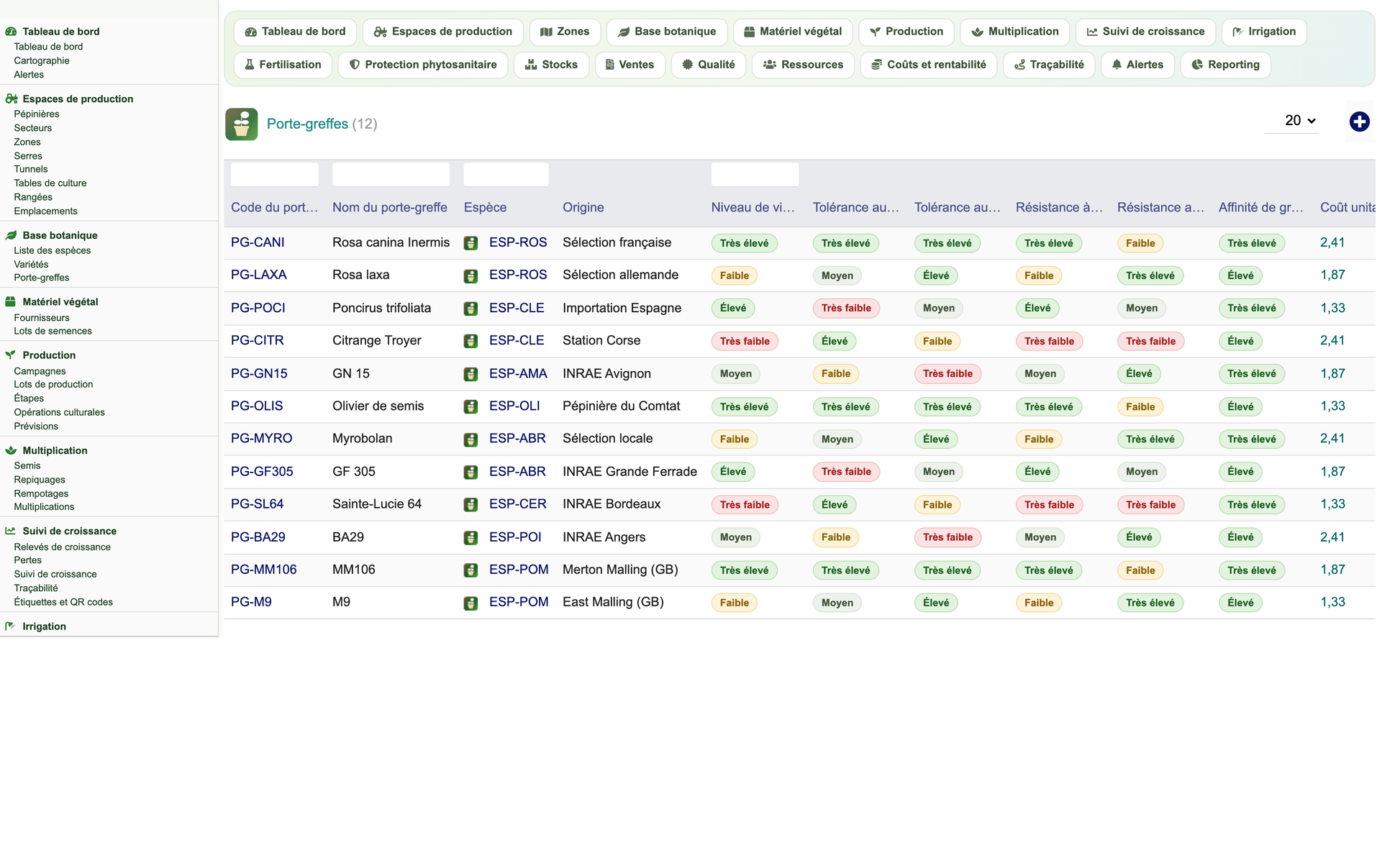
Task: Click species icon in PG-M9 row
Action: pyautogui.click(x=471, y=603)
